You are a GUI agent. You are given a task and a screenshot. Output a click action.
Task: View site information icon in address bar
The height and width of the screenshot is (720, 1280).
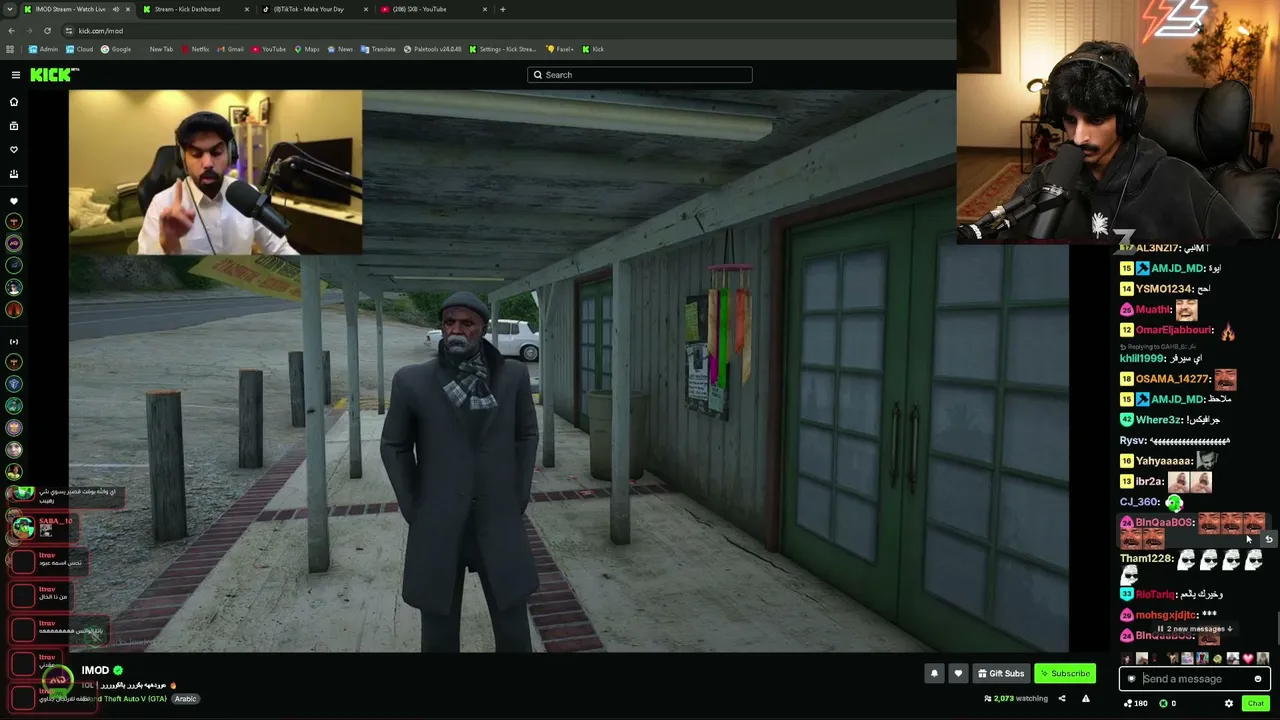point(68,31)
